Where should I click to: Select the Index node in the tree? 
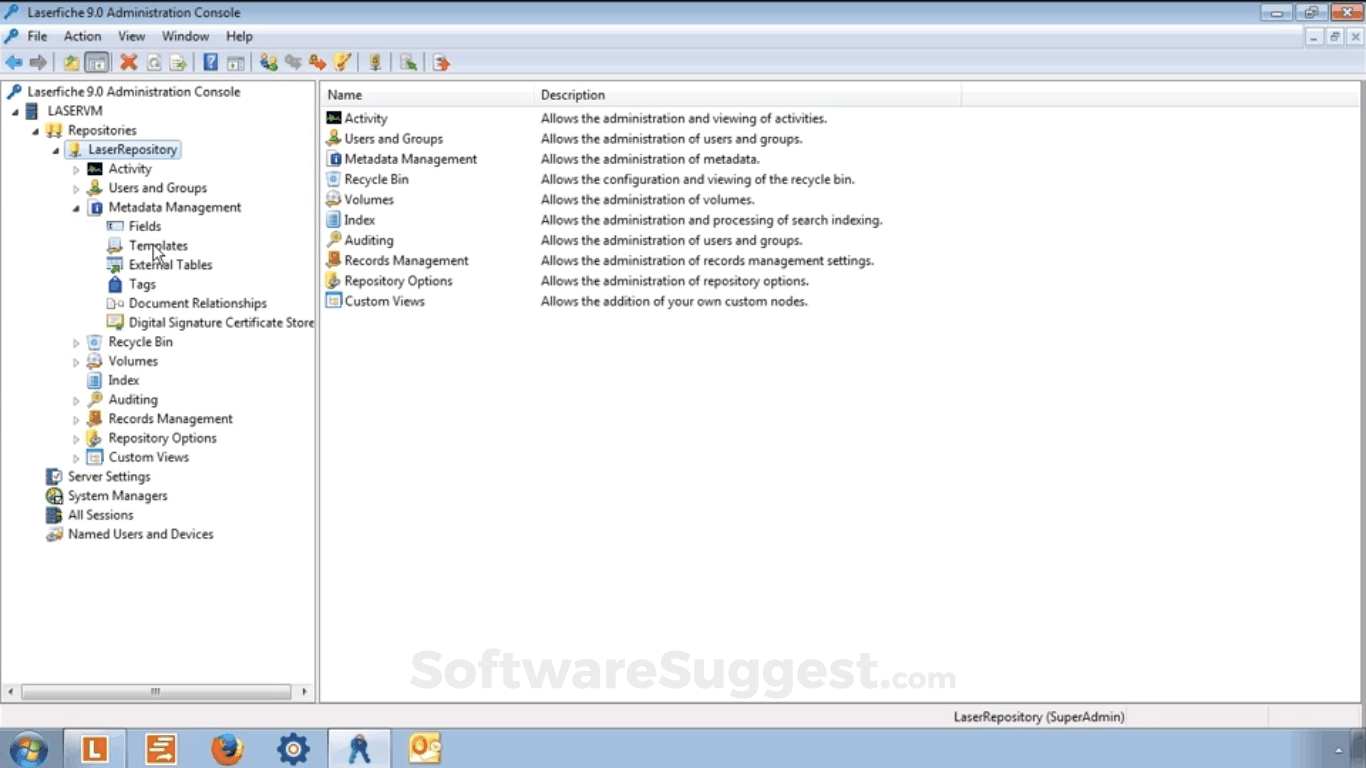pos(124,380)
